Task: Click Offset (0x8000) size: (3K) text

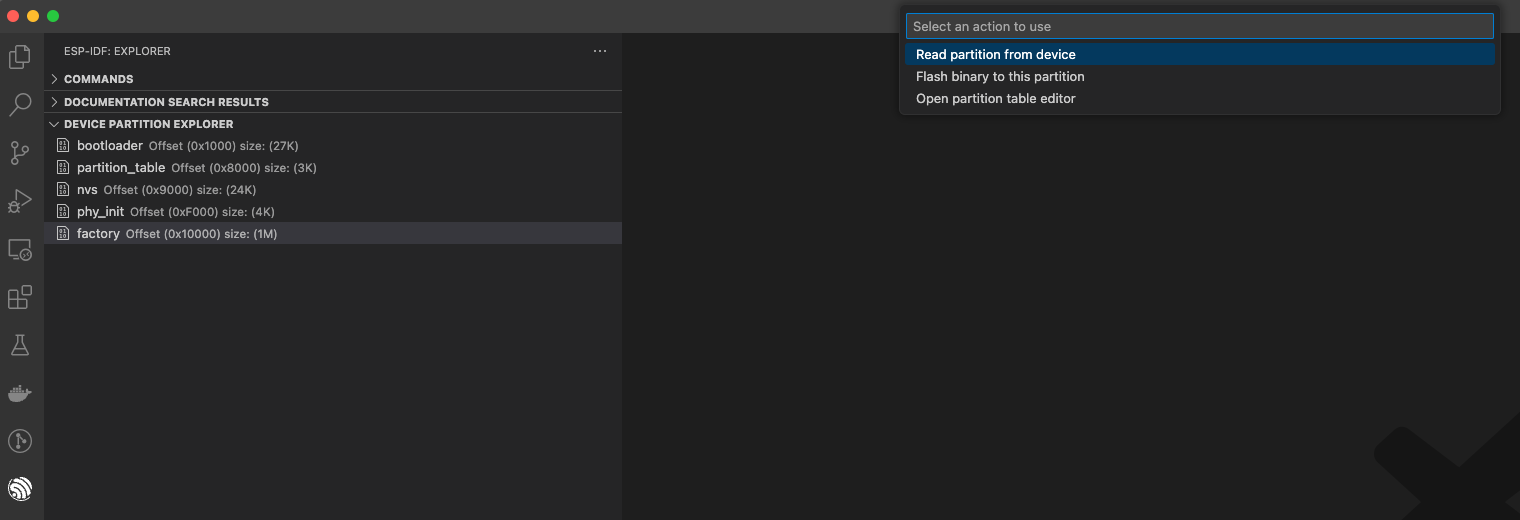Action: [x=244, y=168]
